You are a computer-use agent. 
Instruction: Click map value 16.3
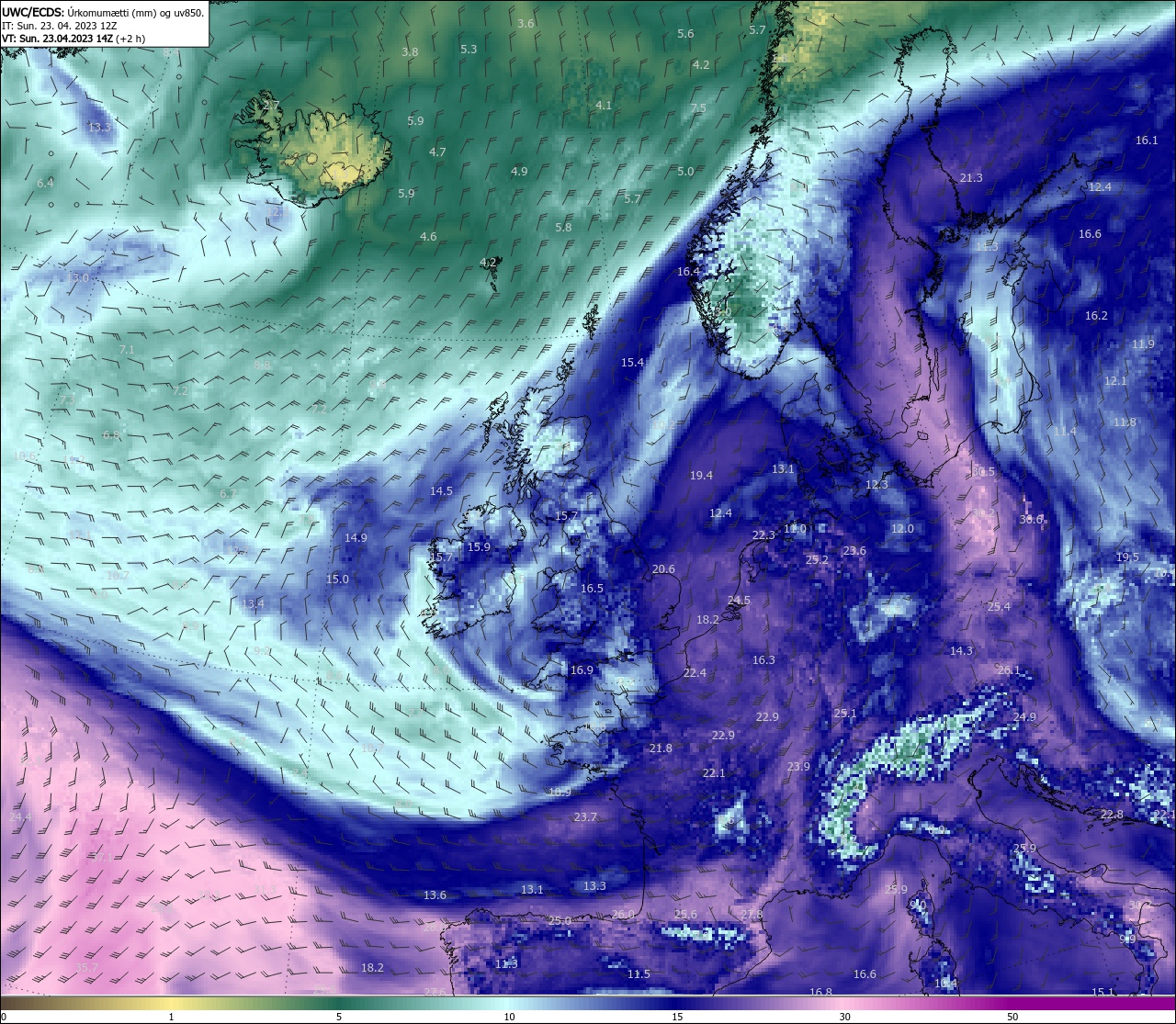click(763, 659)
